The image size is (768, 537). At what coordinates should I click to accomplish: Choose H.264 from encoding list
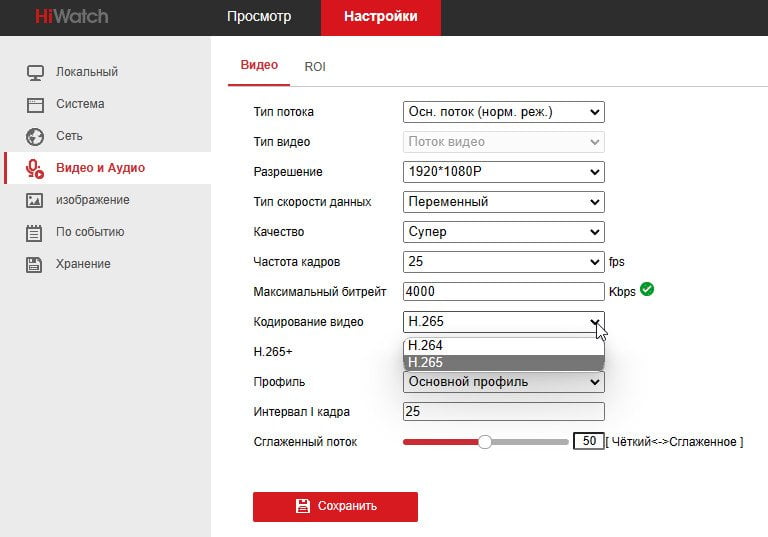click(x=504, y=346)
